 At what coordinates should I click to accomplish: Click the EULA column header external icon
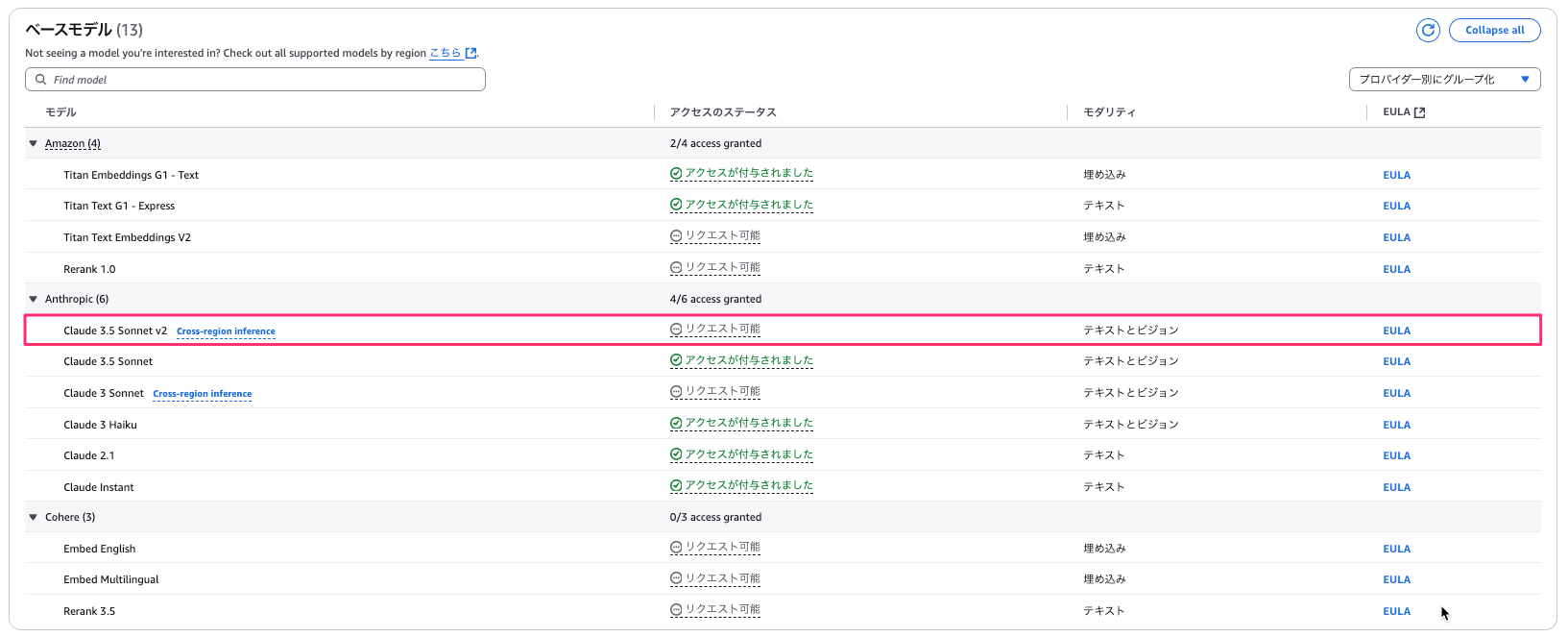[x=1419, y=112]
